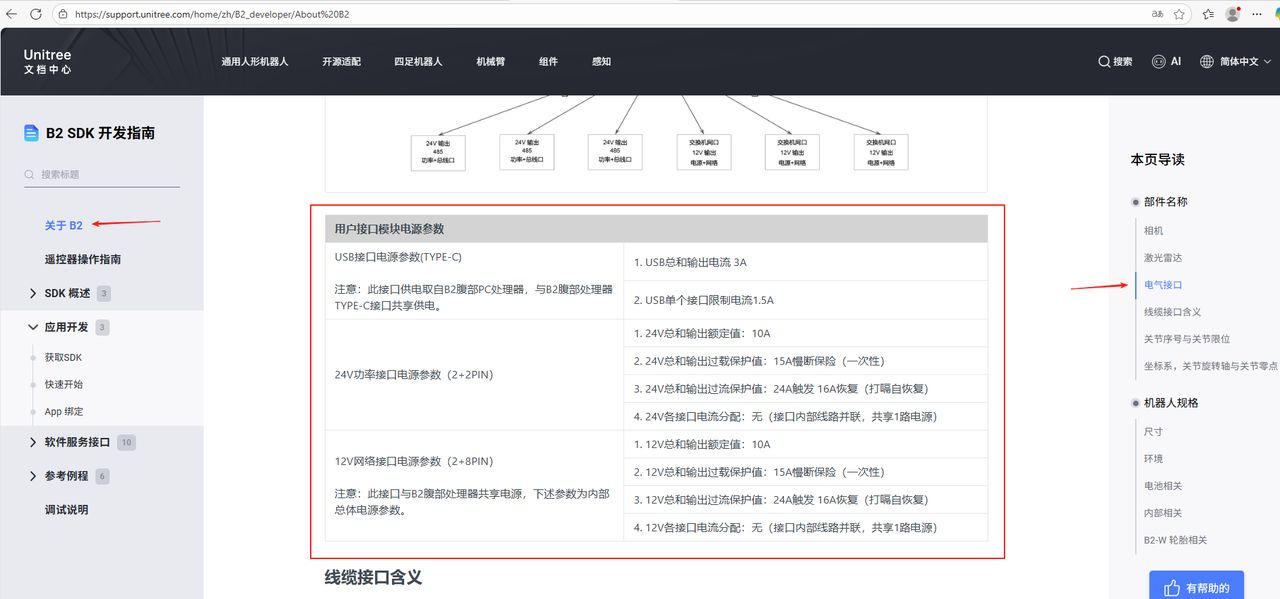Open 调试说明 in the sidebar
The width and height of the screenshot is (1280, 599).
point(66,510)
